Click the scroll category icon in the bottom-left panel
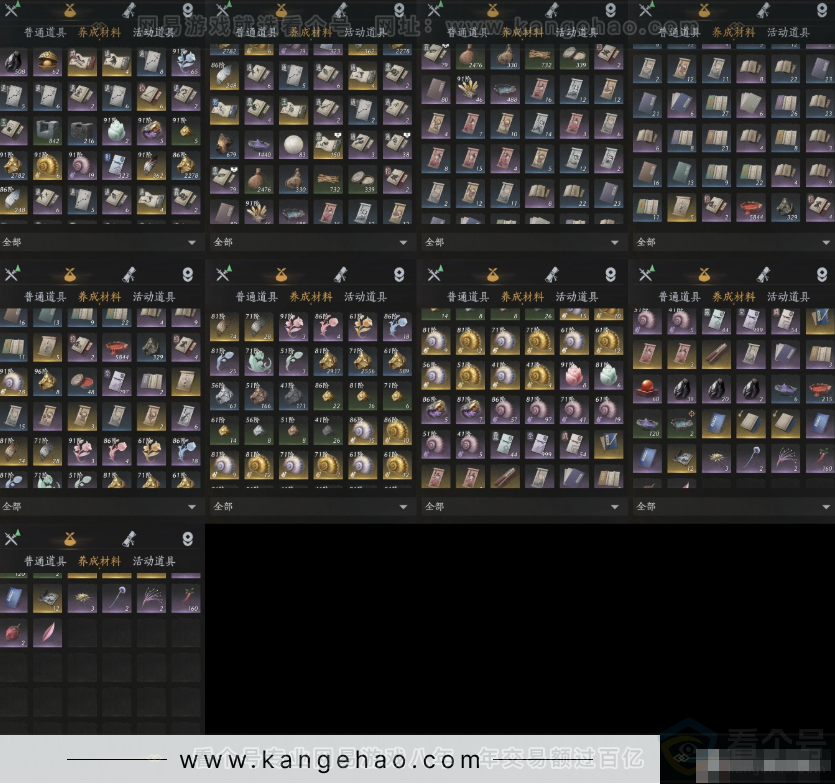The height and width of the screenshot is (784, 835). 129,540
